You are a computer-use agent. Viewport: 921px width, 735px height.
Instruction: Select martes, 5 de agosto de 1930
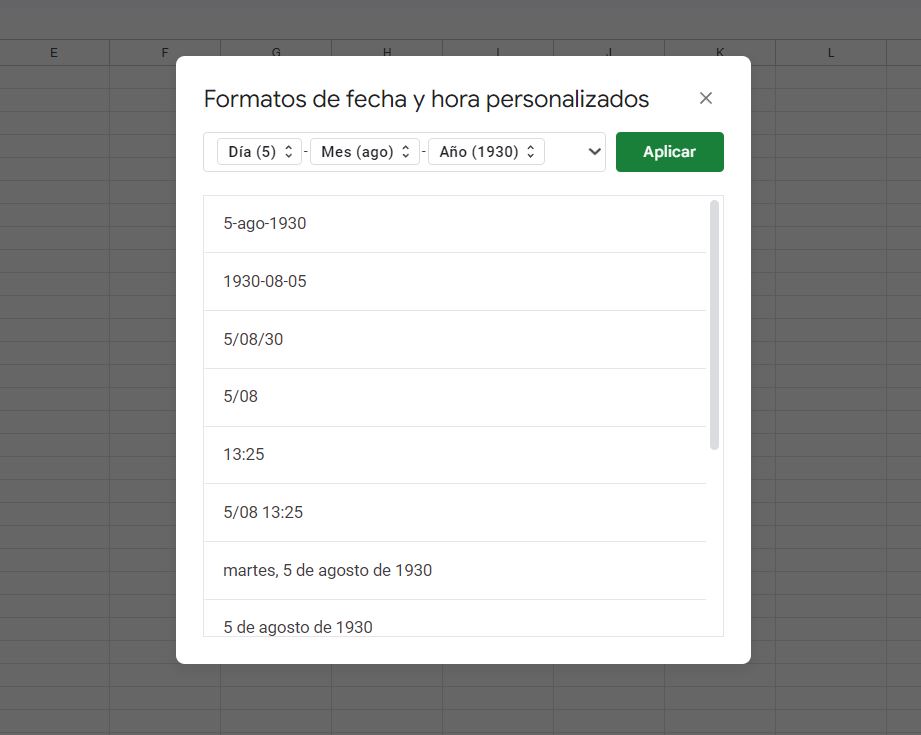pos(455,570)
